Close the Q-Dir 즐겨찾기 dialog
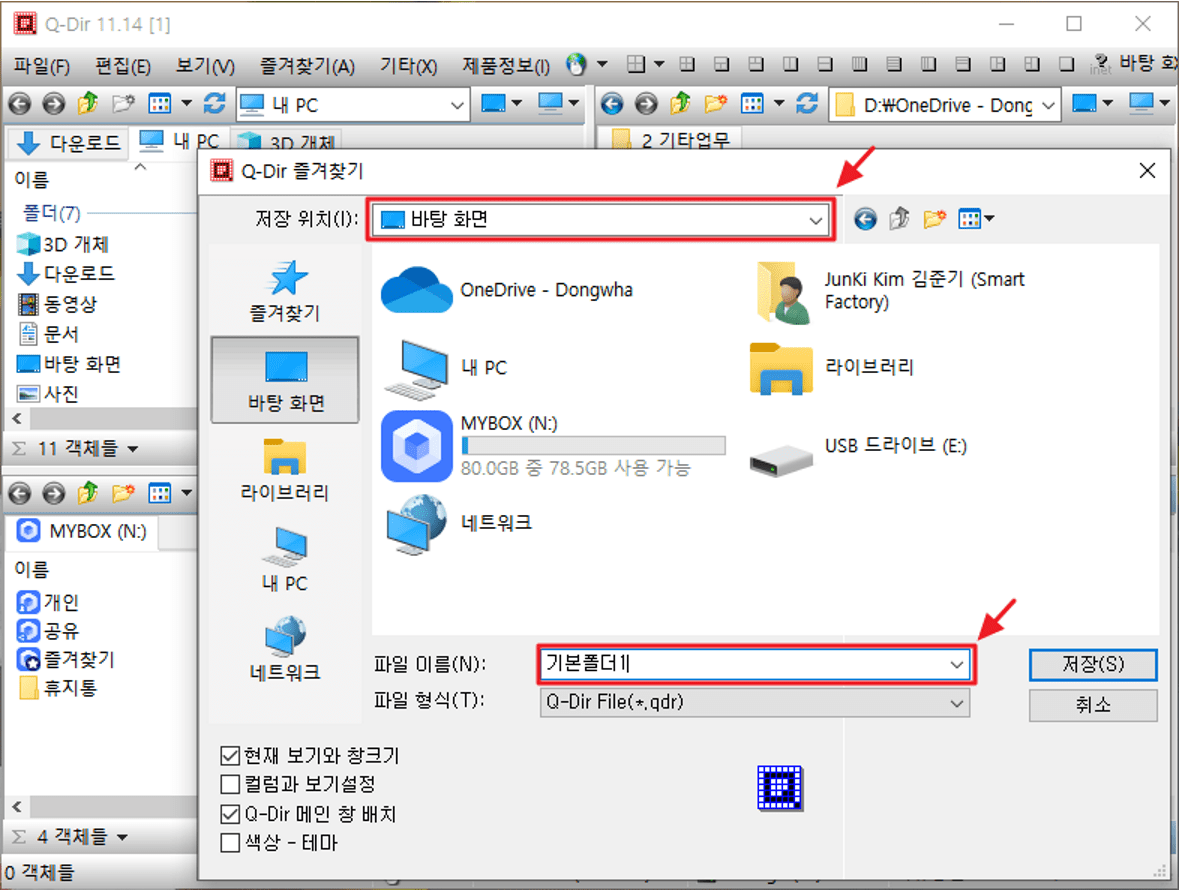This screenshot has height=890, width=1179. 1147,171
